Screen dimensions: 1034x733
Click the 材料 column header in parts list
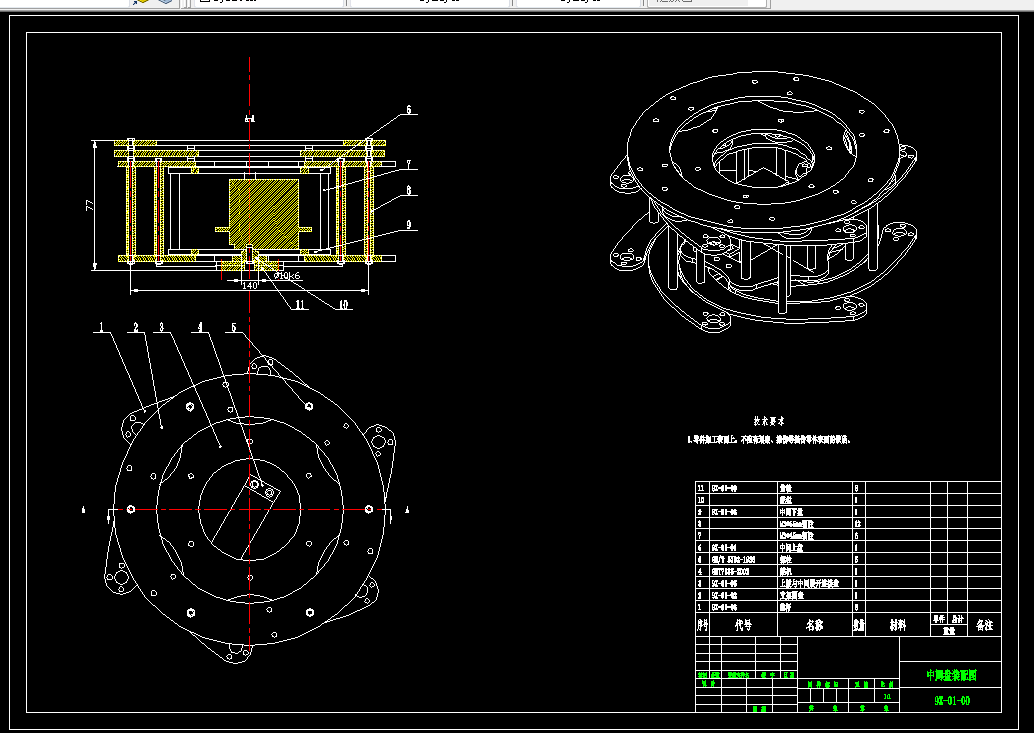[x=897, y=625]
